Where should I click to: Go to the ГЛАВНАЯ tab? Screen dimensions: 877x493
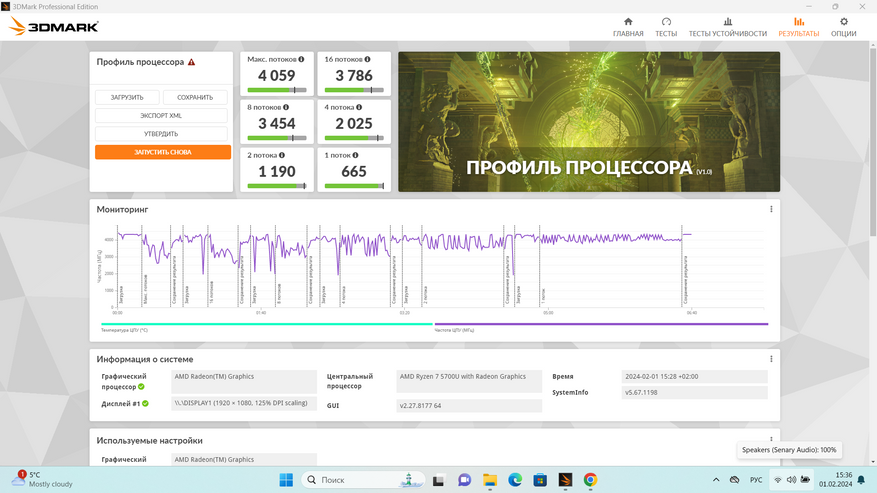[628, 27]
